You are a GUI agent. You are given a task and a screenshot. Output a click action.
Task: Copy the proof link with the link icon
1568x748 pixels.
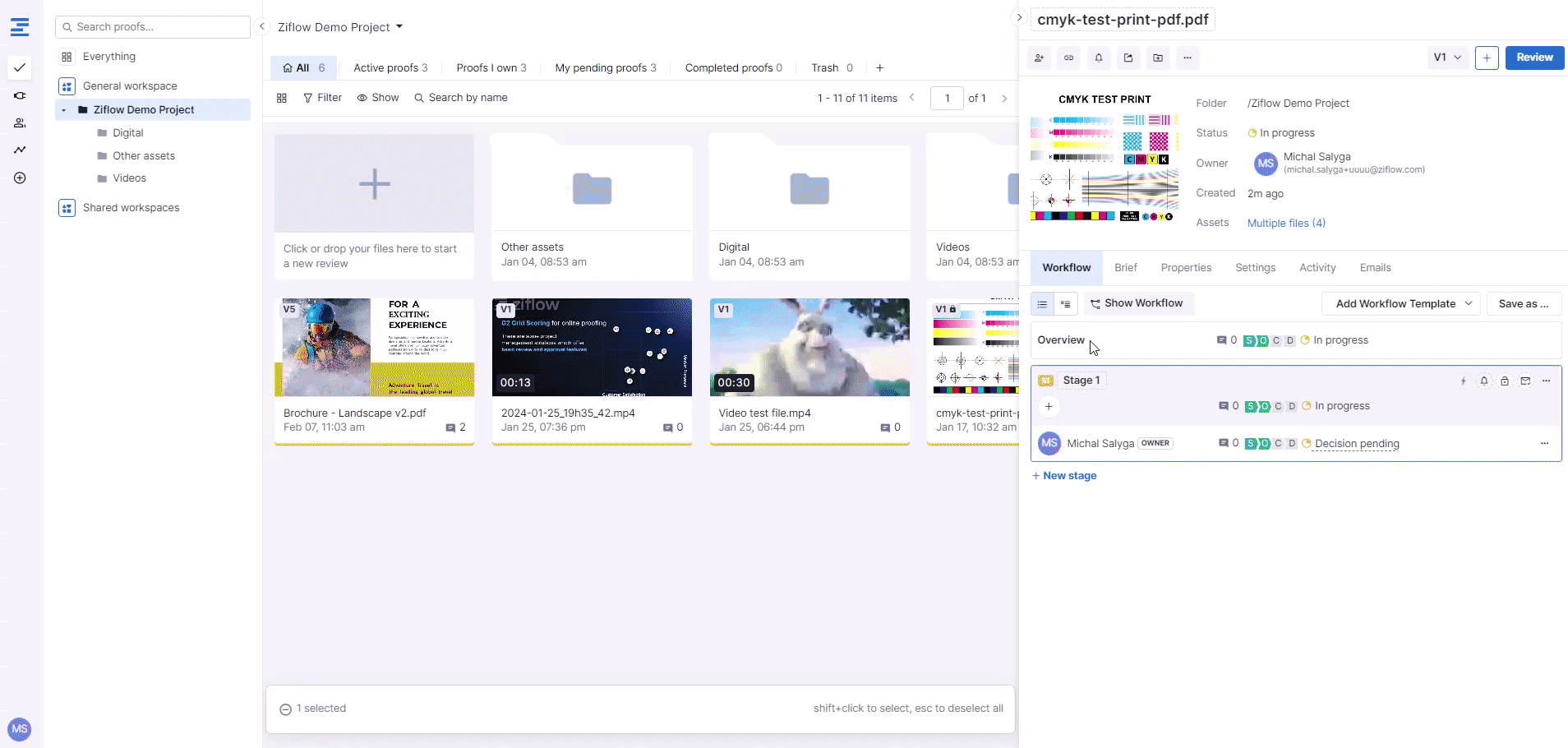pos(1068,58)
